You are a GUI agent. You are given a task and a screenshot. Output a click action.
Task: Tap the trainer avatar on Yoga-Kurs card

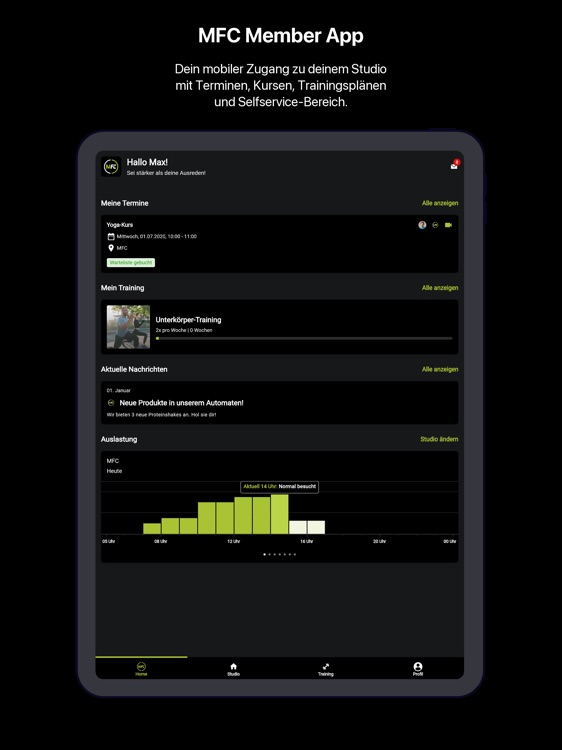(x=422, y=225)
